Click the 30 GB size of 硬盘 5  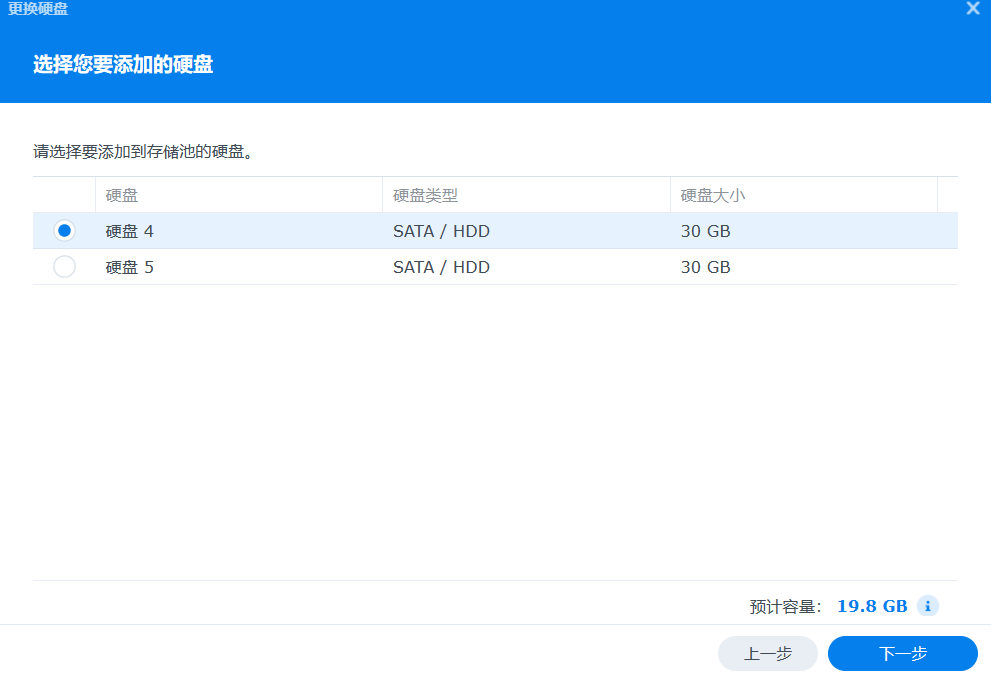tap(705, 267)
